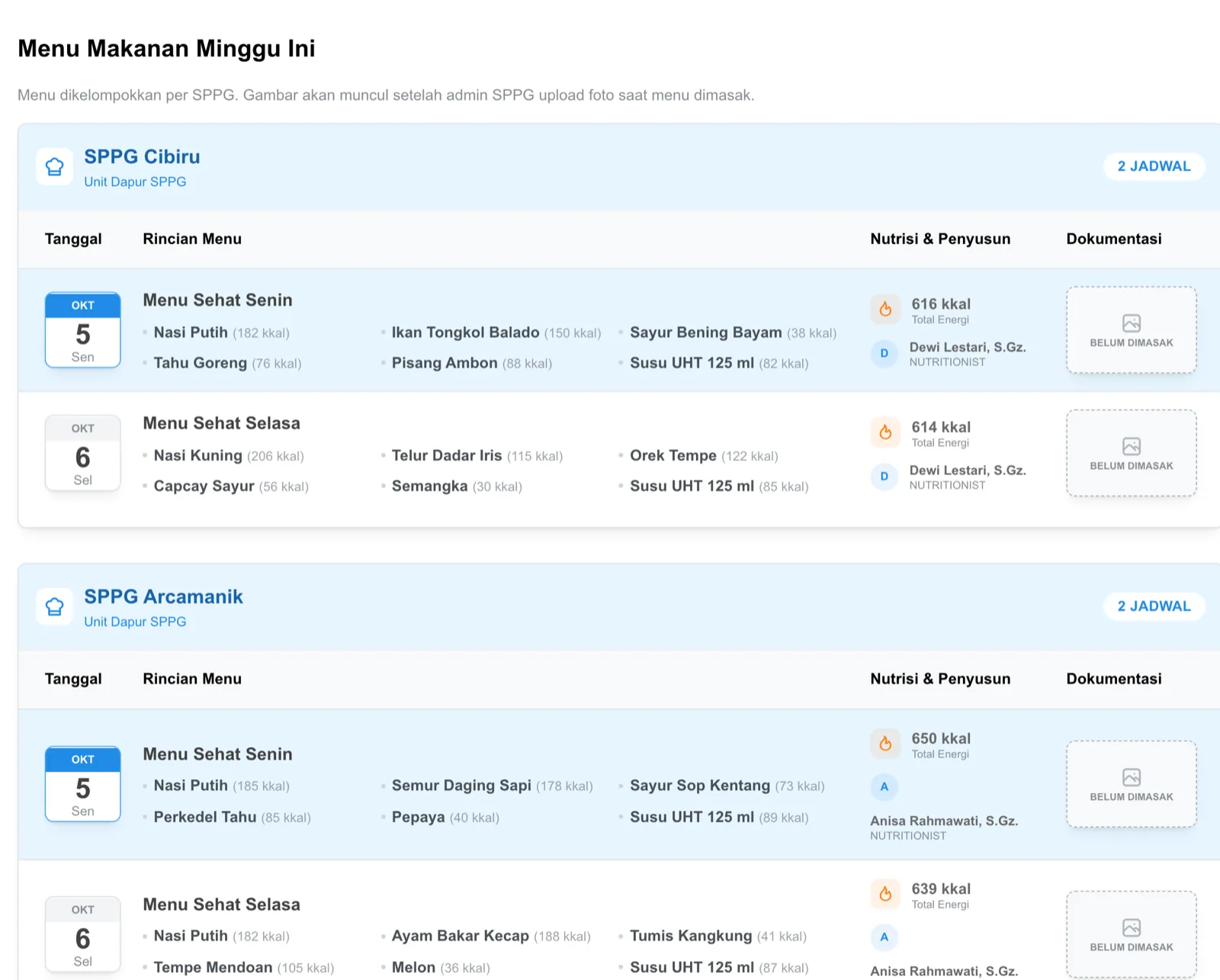Click the D avatar in Cibiru Senin row
Viewport: 1220px width, 980px height.
pyautogui.click(x=884, y=353)
